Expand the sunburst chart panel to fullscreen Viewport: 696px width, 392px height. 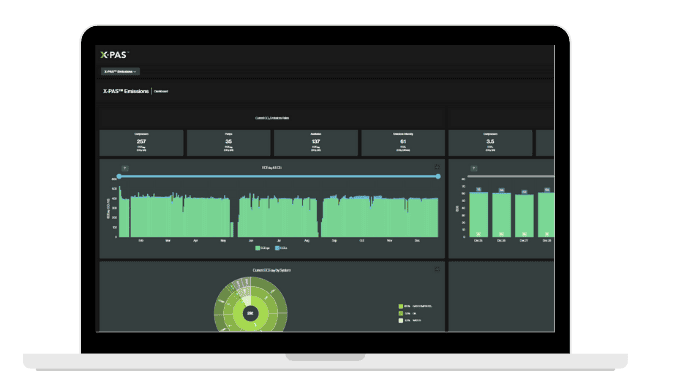pos(437,269)
